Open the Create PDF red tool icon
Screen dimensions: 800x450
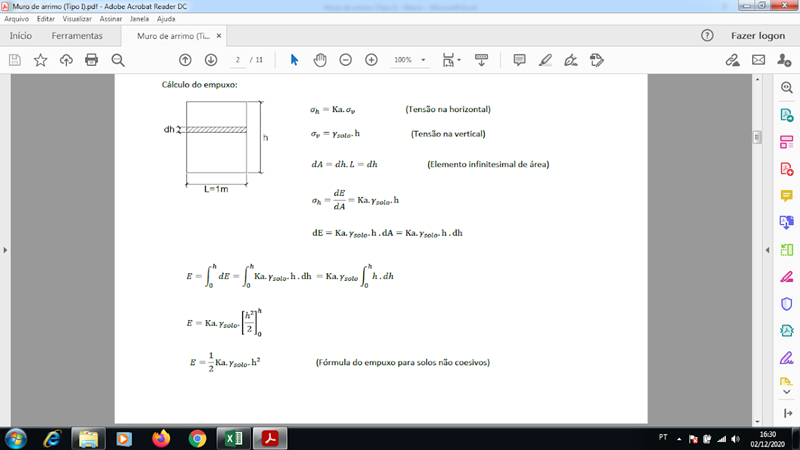point(787,169)
